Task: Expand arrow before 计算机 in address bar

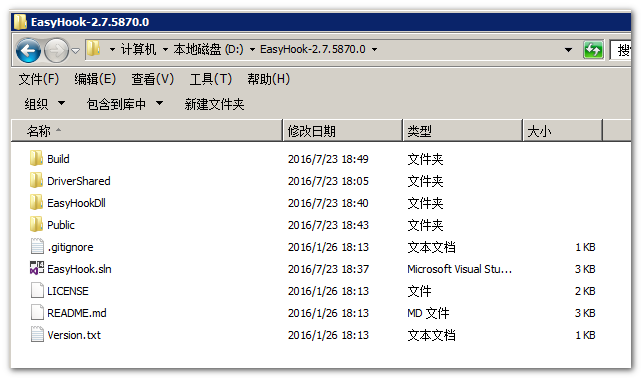Action: [112, 49]
